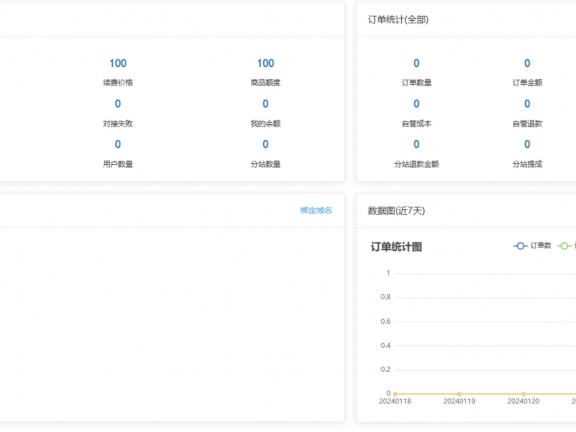Click the chart data point at 20240118
576x432 pixels.
pos(395,394)
